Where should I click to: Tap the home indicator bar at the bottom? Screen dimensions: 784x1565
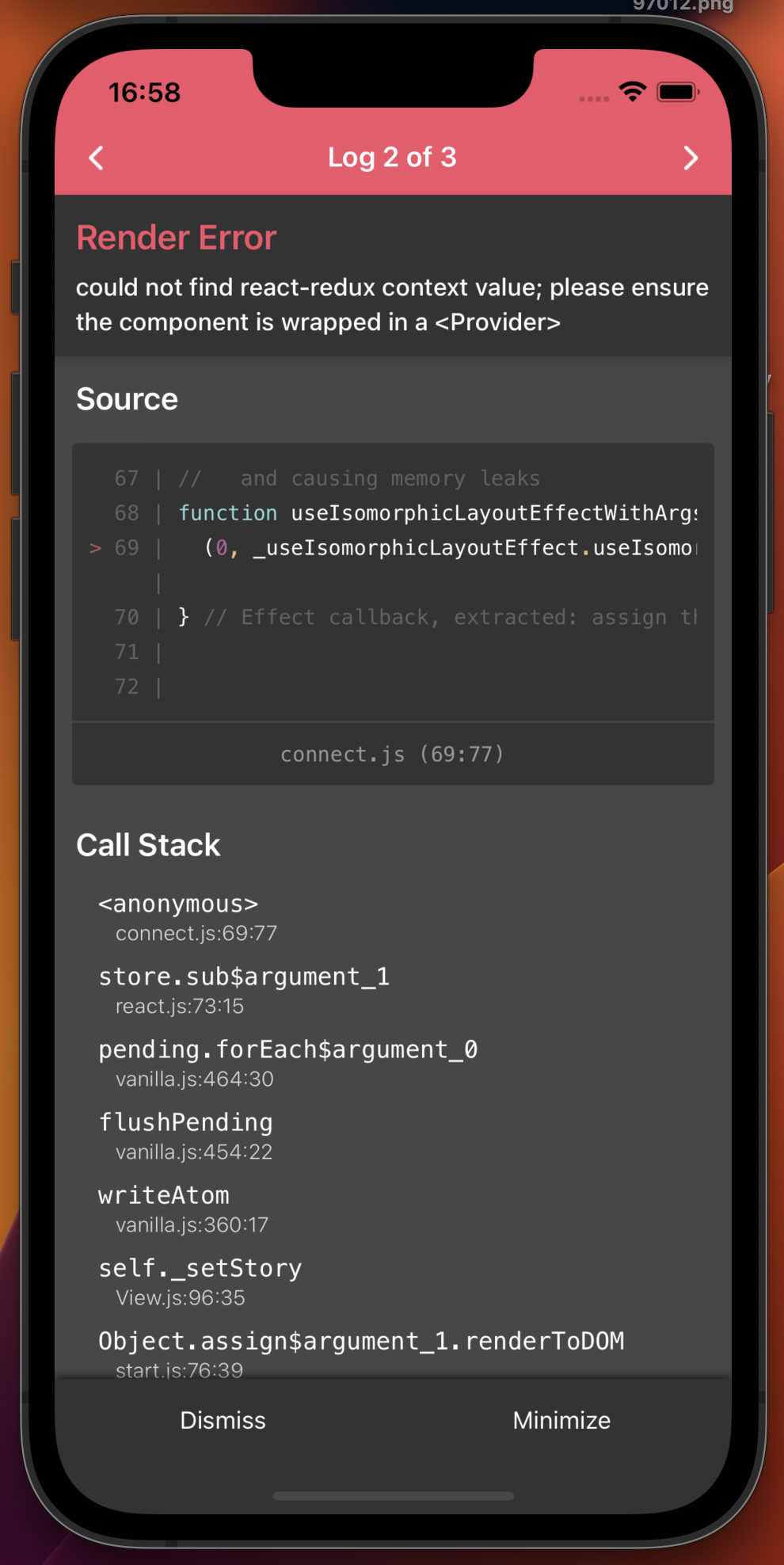393,1496
